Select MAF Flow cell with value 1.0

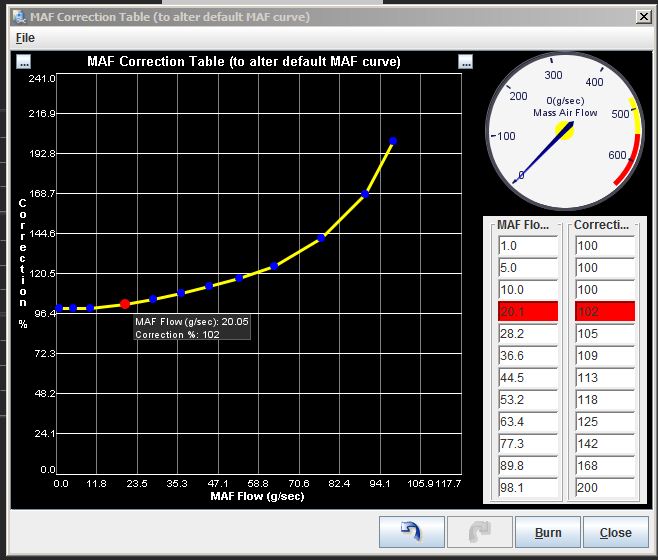[527, 246]
